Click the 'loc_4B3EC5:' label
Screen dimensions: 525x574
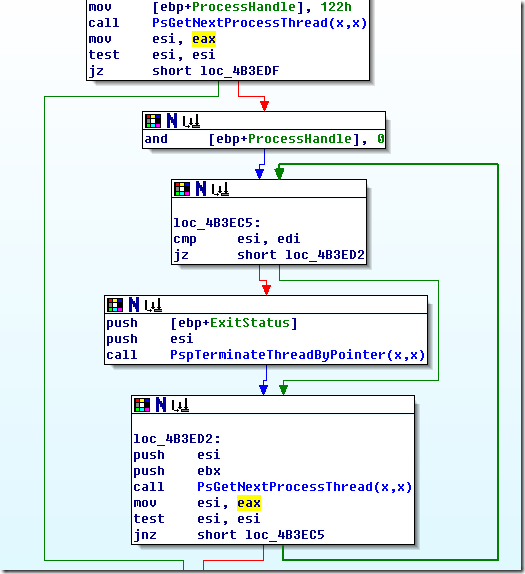click(x=217, y=223)
